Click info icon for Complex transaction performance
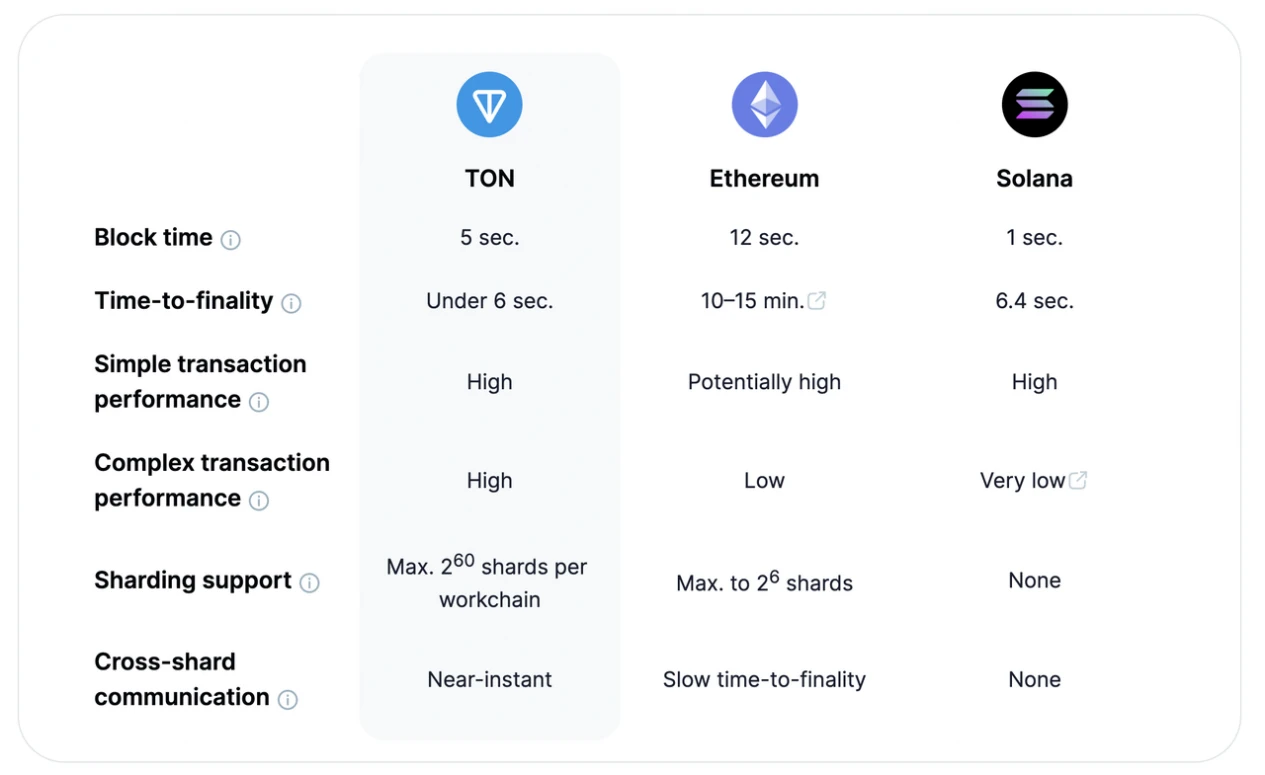The image size is (1265, 775). pyautogui.click(x=259, y=501)
